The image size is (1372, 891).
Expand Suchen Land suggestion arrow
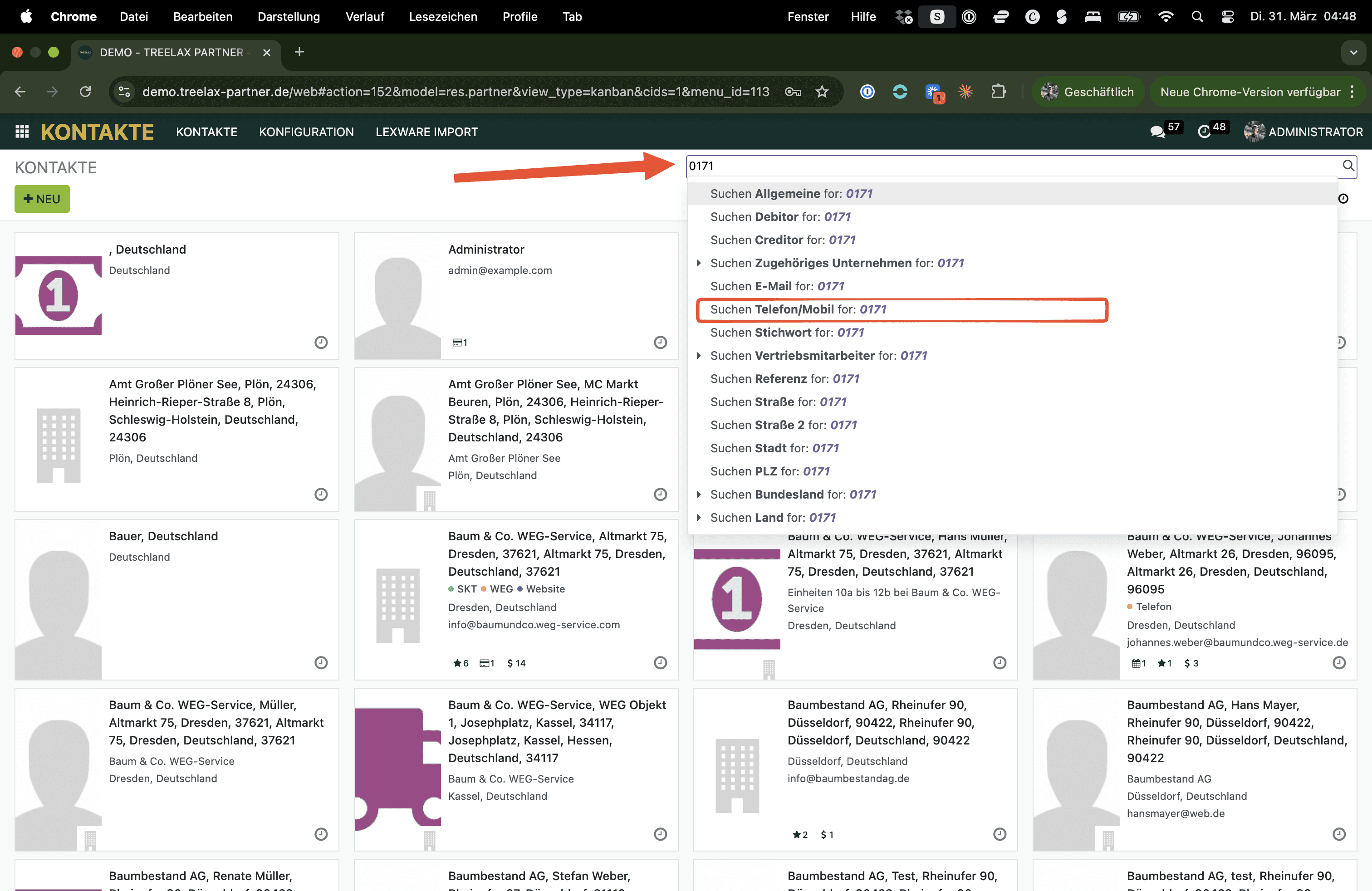pos(699,518)
